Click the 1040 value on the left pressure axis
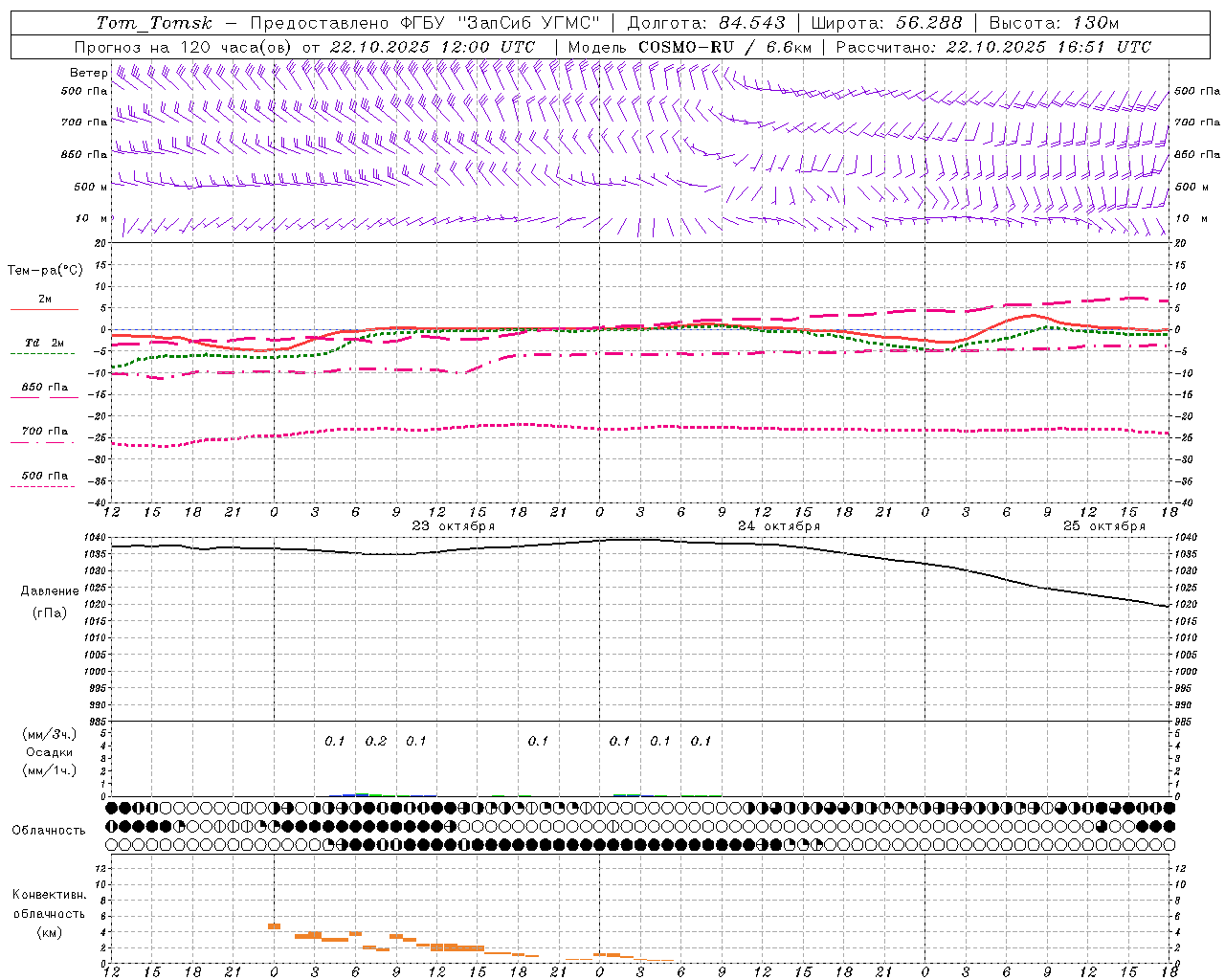 tap(96, 538)
